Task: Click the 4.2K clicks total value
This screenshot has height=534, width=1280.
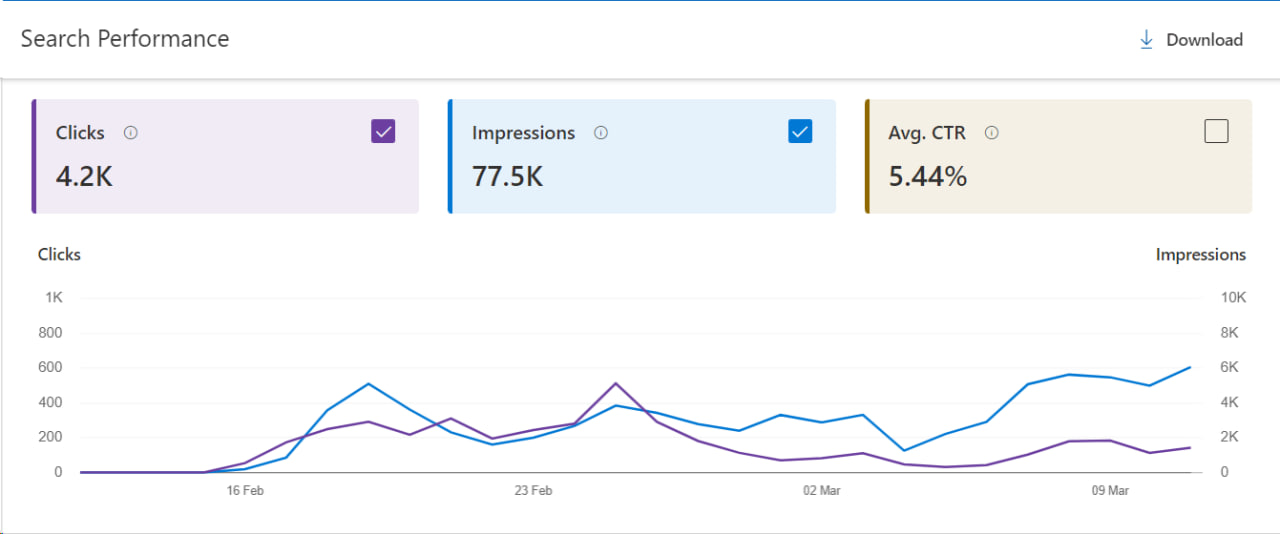Action: coord(84,177)
